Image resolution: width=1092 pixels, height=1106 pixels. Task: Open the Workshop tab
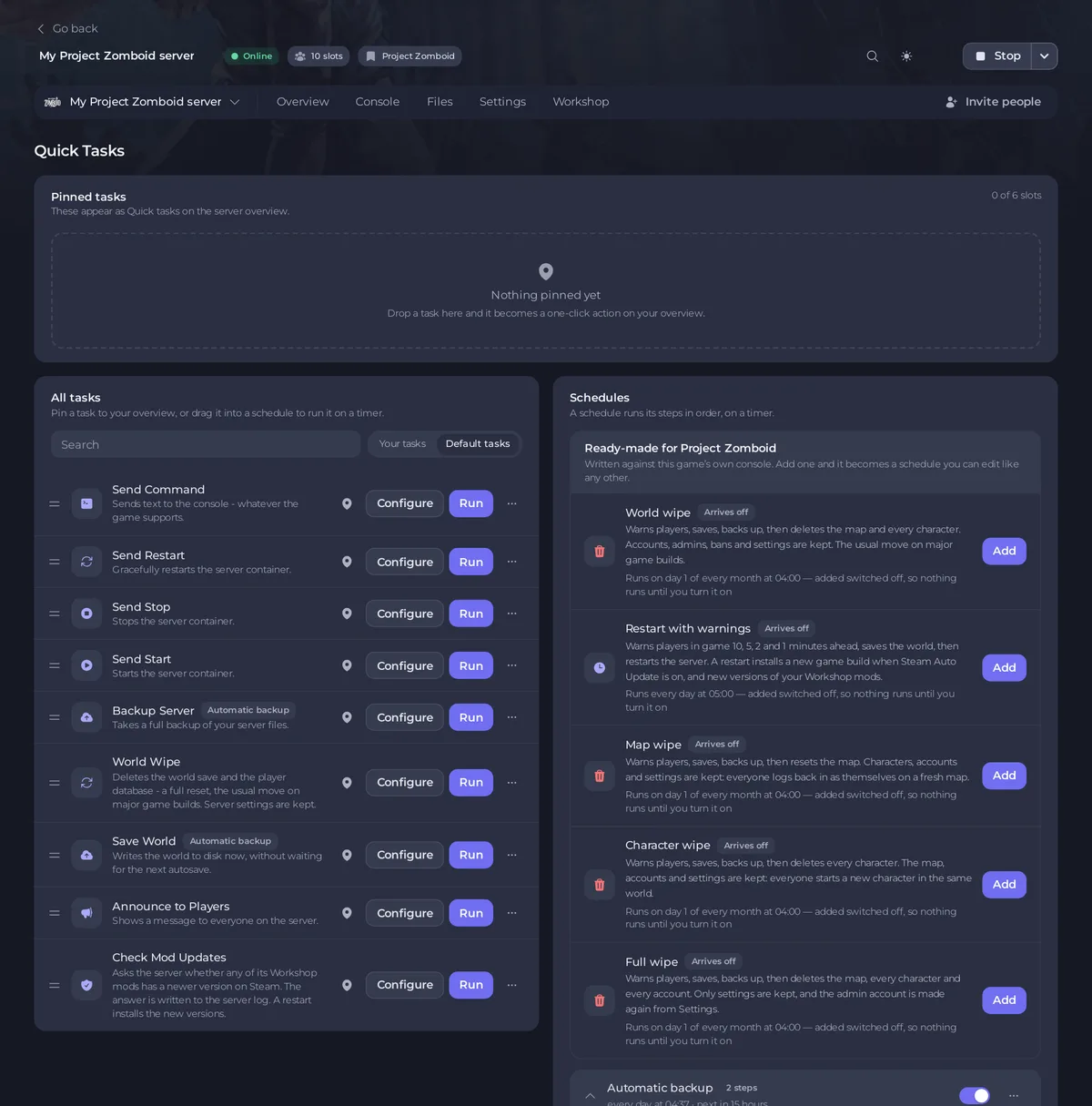pos(581,102)
